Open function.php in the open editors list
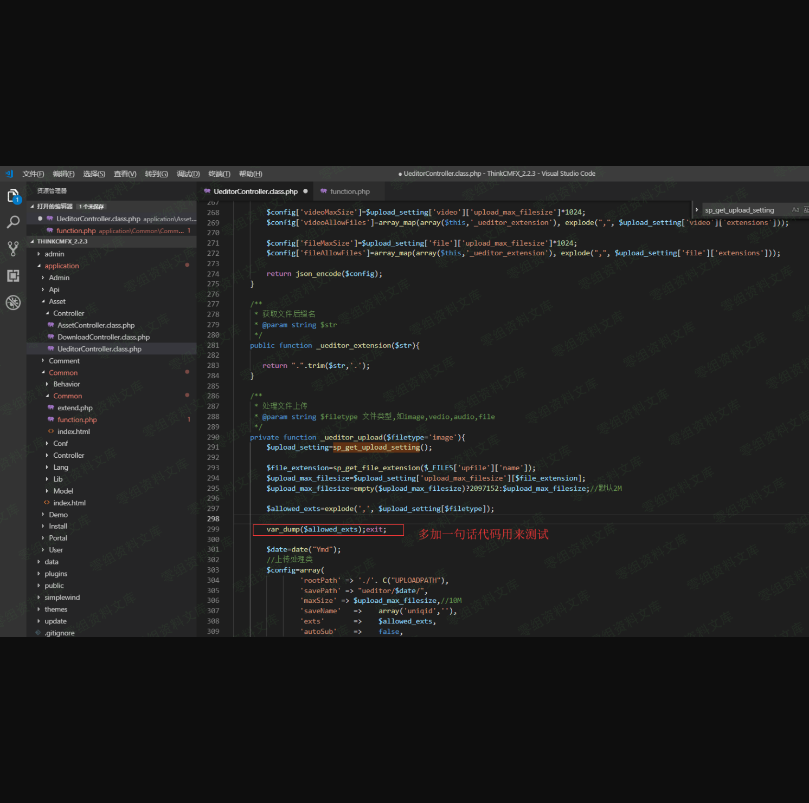Screen dimensions: 809x803 coord(76,230)
